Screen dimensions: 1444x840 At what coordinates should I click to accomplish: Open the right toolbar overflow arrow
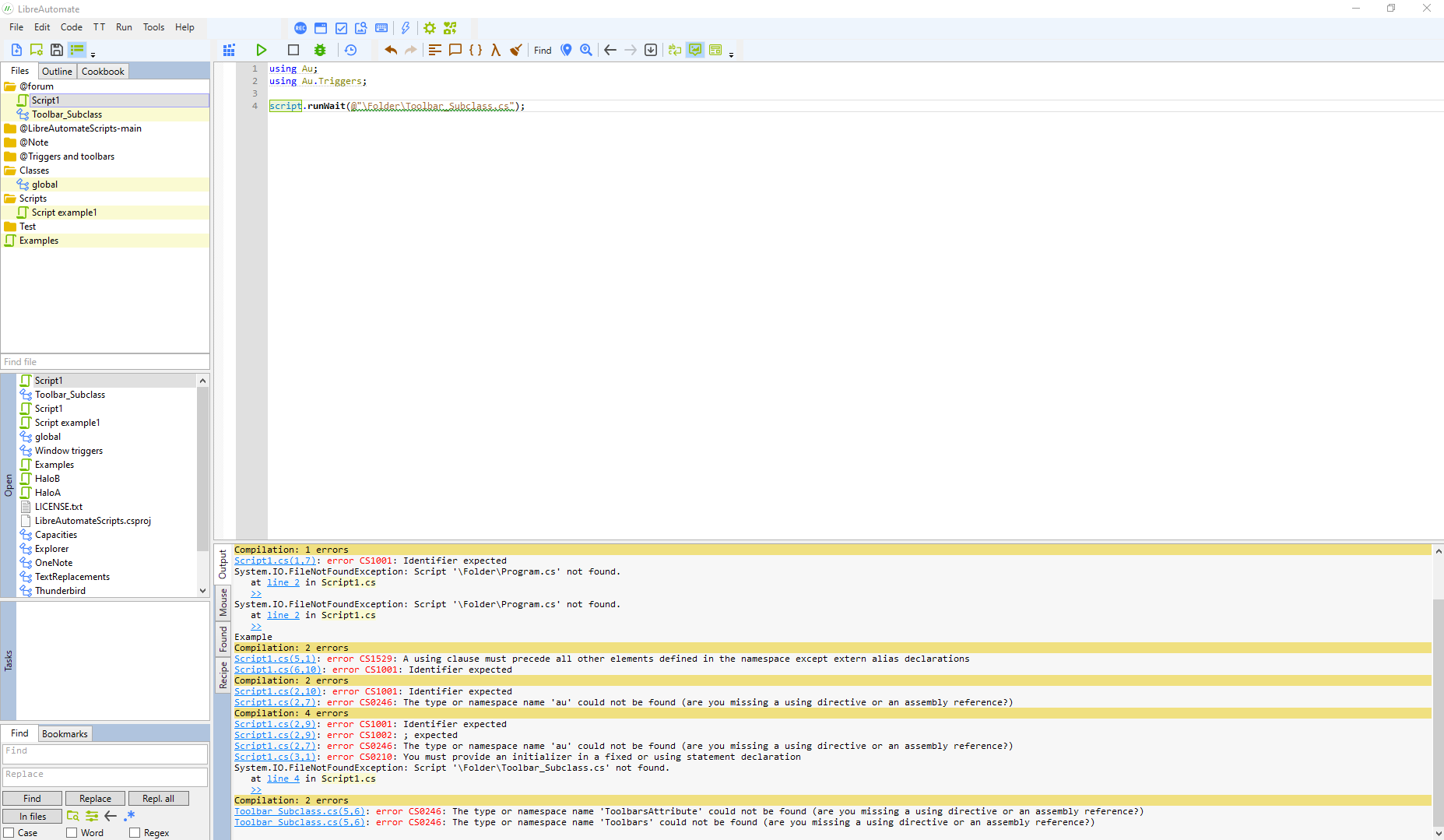tap(732, 54)
